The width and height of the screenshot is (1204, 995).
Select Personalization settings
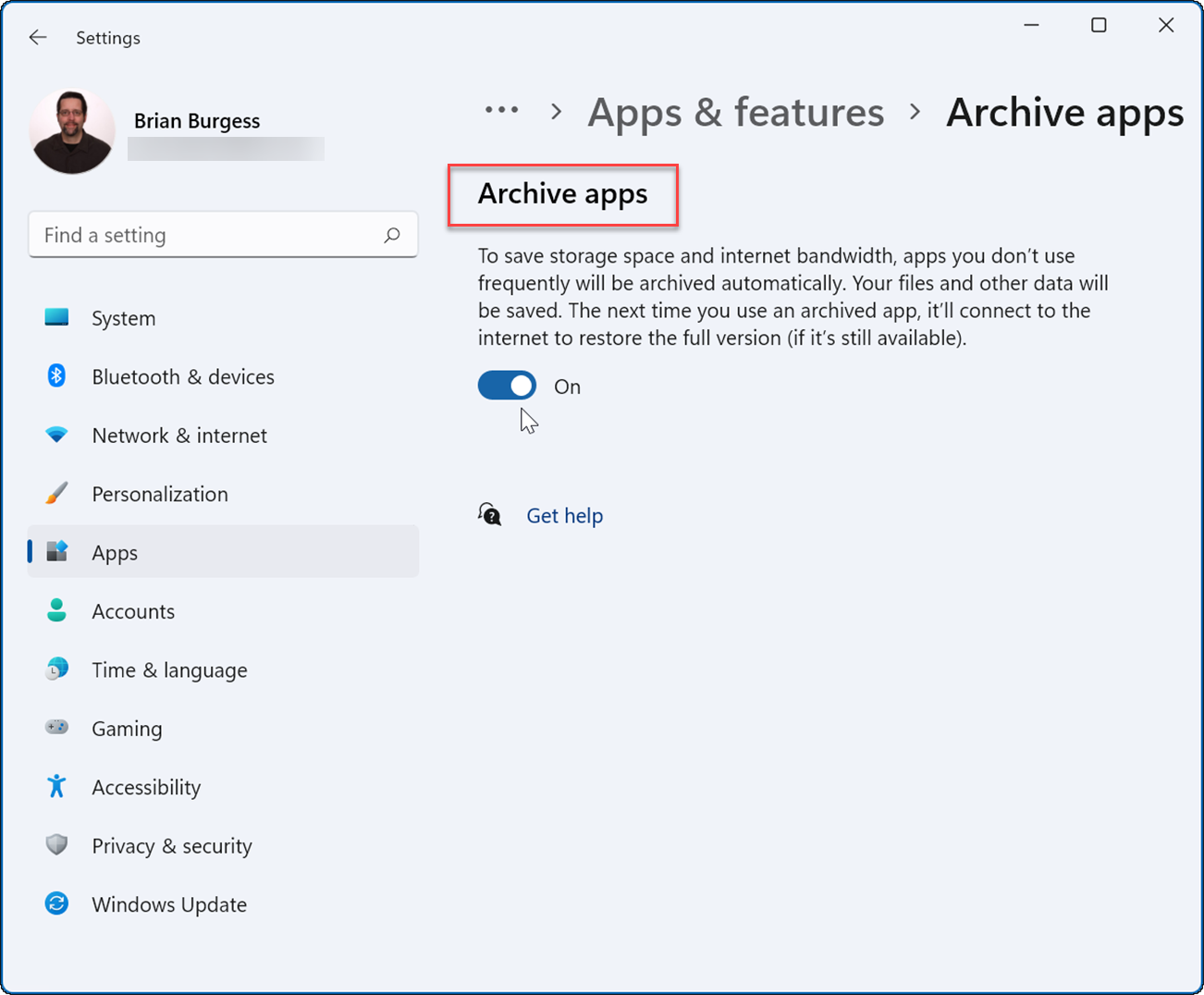click(159, 494)
